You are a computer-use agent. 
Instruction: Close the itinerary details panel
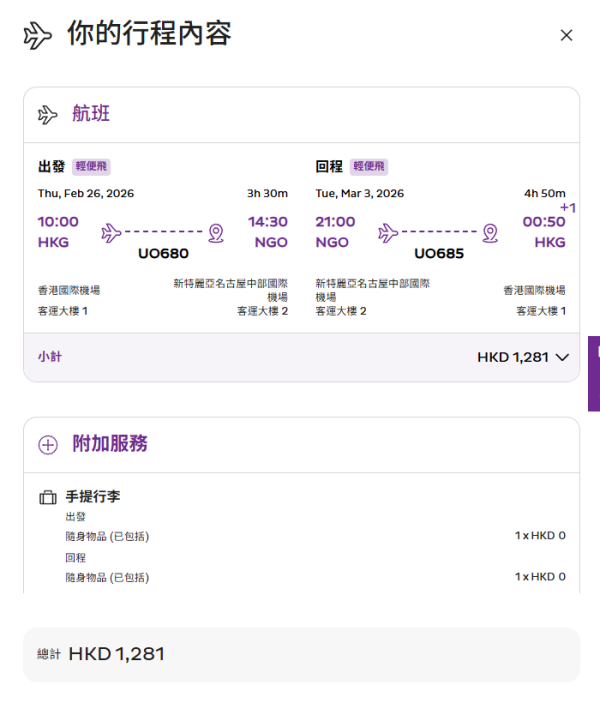click(x=566, y=35)
